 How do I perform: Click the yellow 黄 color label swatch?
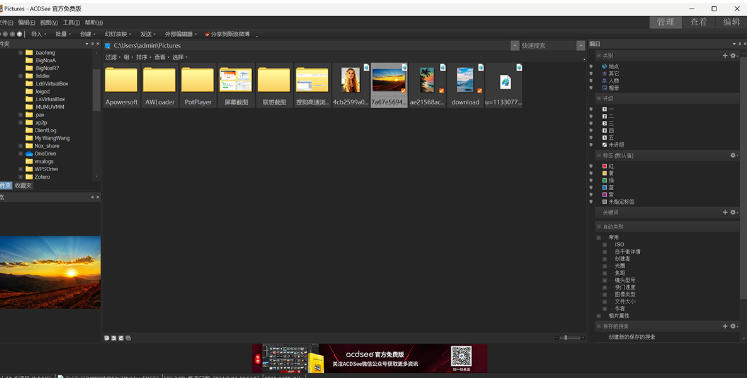(x=605, y=174)
